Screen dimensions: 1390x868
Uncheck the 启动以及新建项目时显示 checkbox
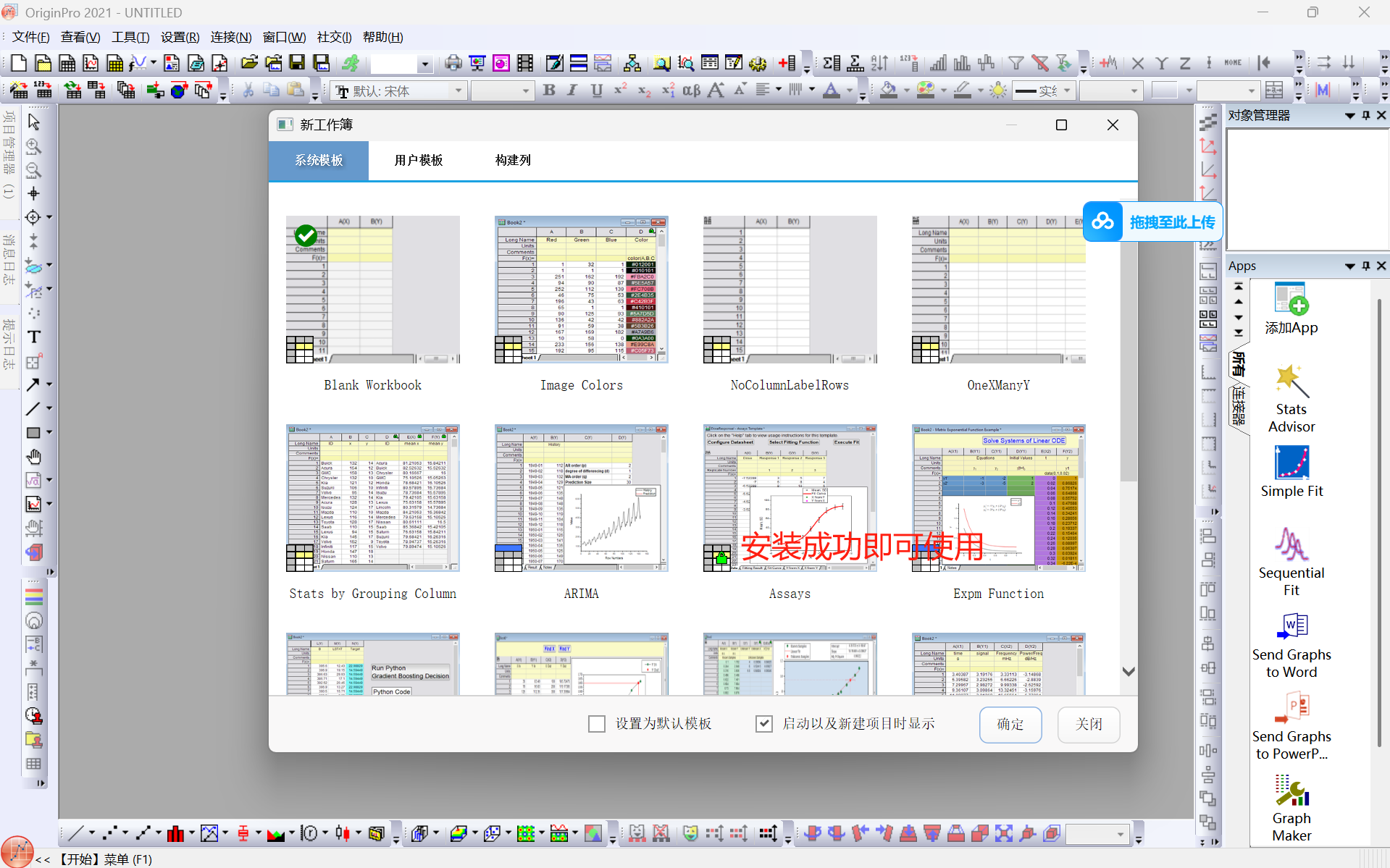click(x=764, y=723)
